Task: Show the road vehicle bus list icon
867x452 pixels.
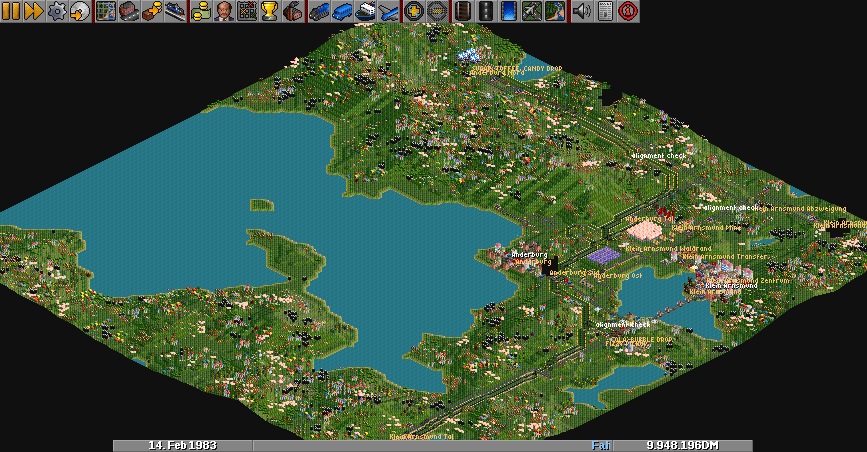Action: coord(342,11)
